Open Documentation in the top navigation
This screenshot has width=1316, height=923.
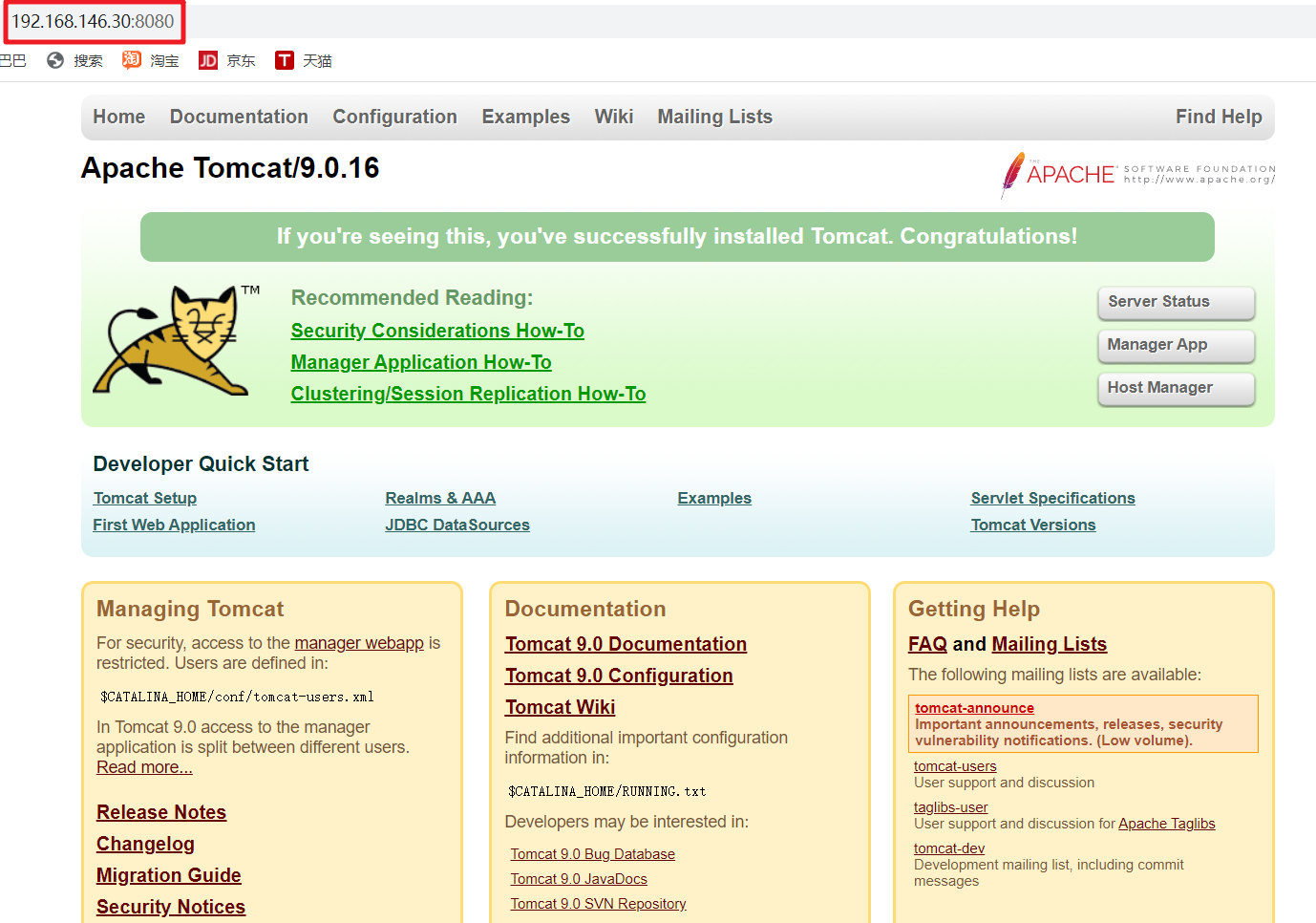pos(239,117)
